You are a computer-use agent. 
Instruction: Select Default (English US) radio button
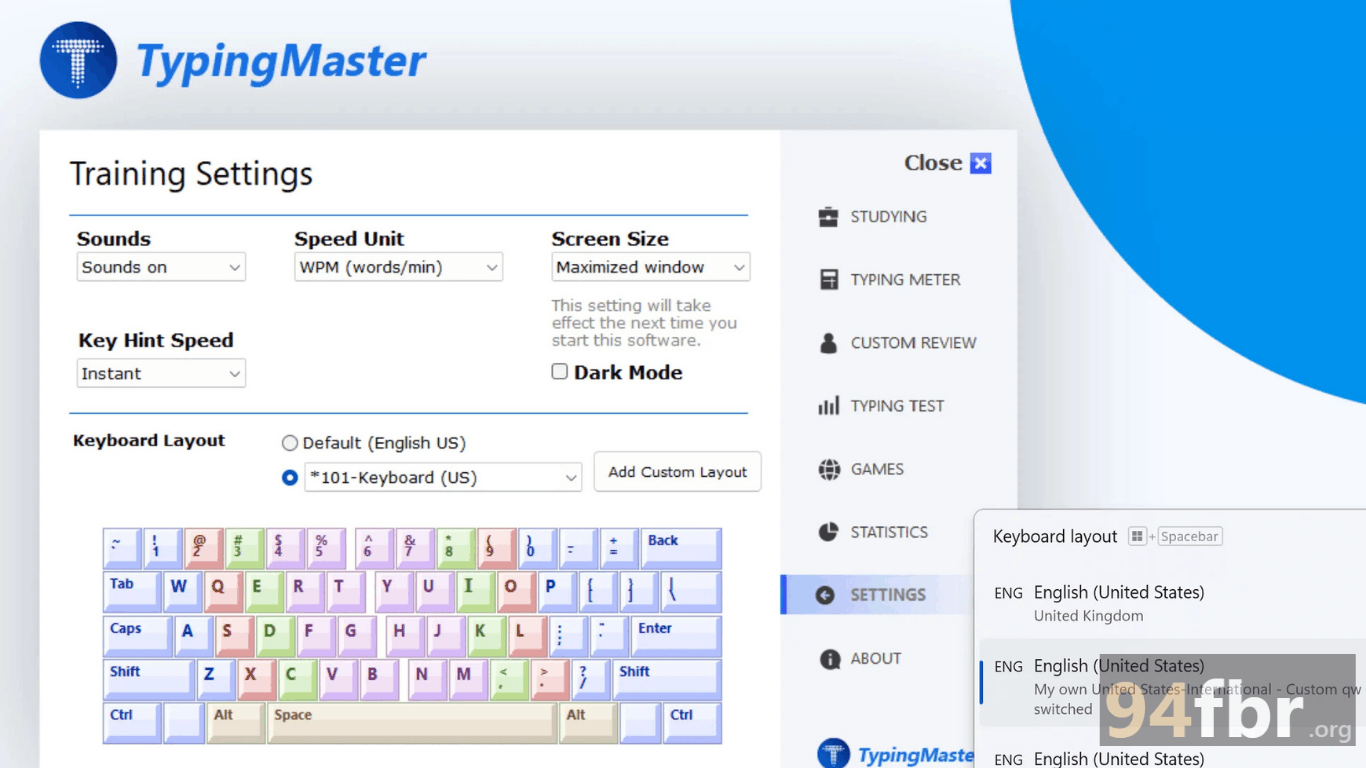click(x=290, y=443)
